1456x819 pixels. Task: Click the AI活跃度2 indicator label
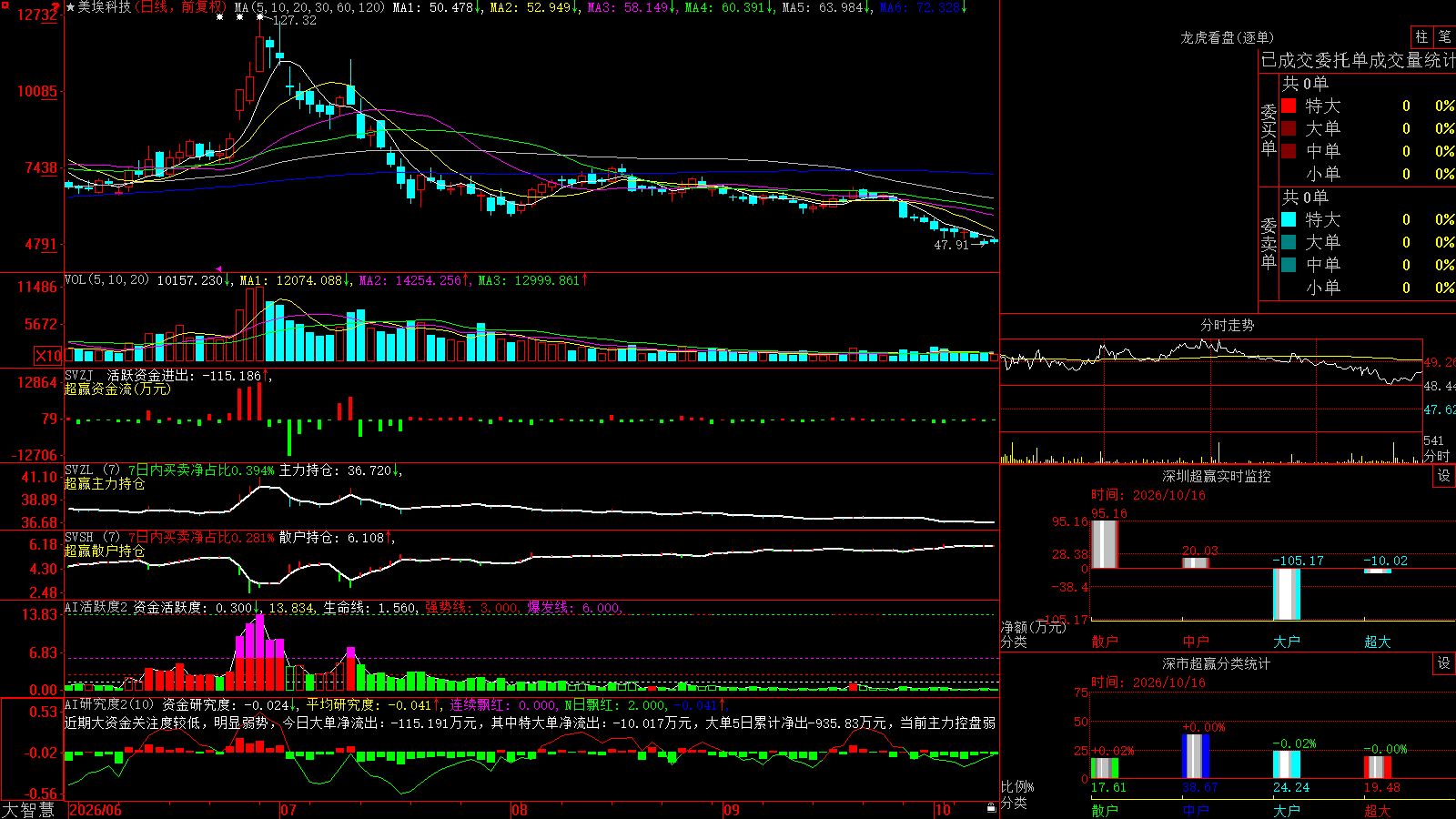coord(96,607)
